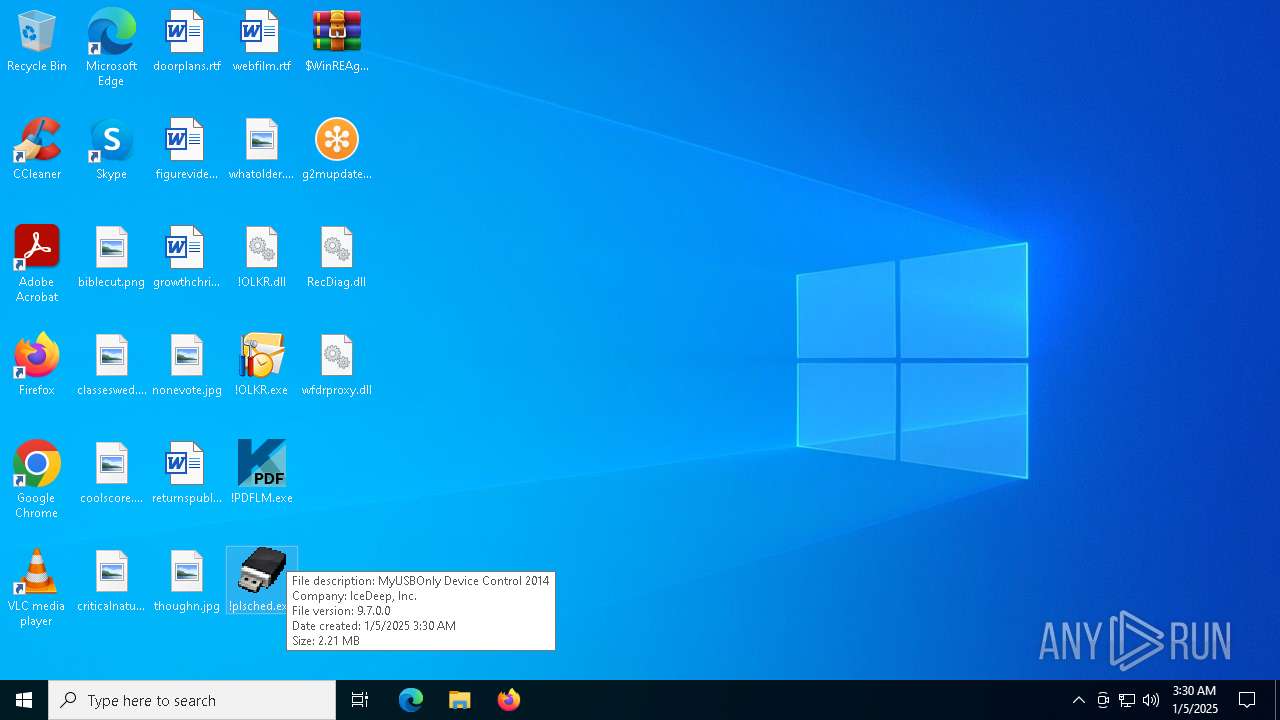
Task: Open Task View on the taskbar
Action: coord(360,700)
